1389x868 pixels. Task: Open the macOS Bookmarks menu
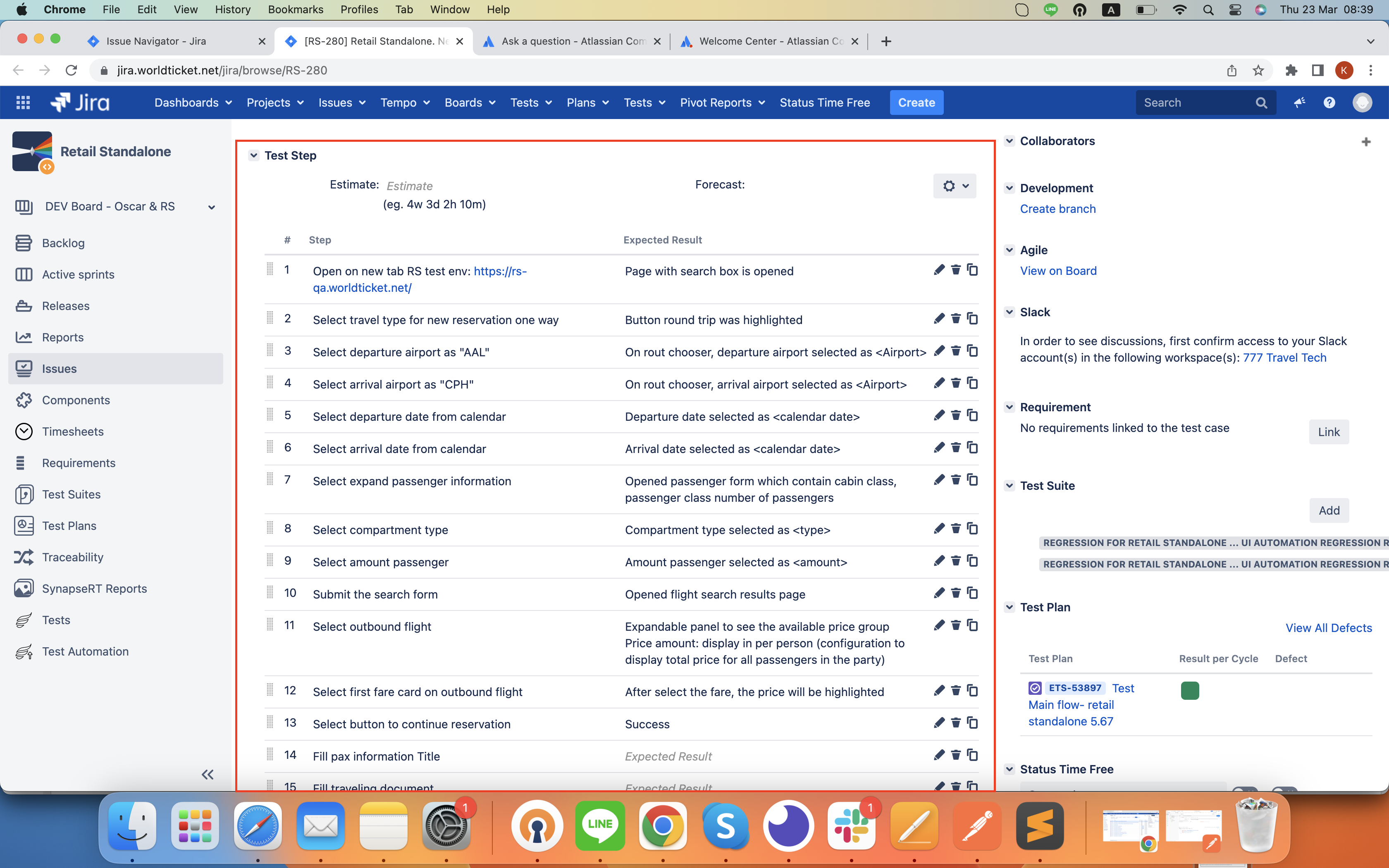click(295, 9)
